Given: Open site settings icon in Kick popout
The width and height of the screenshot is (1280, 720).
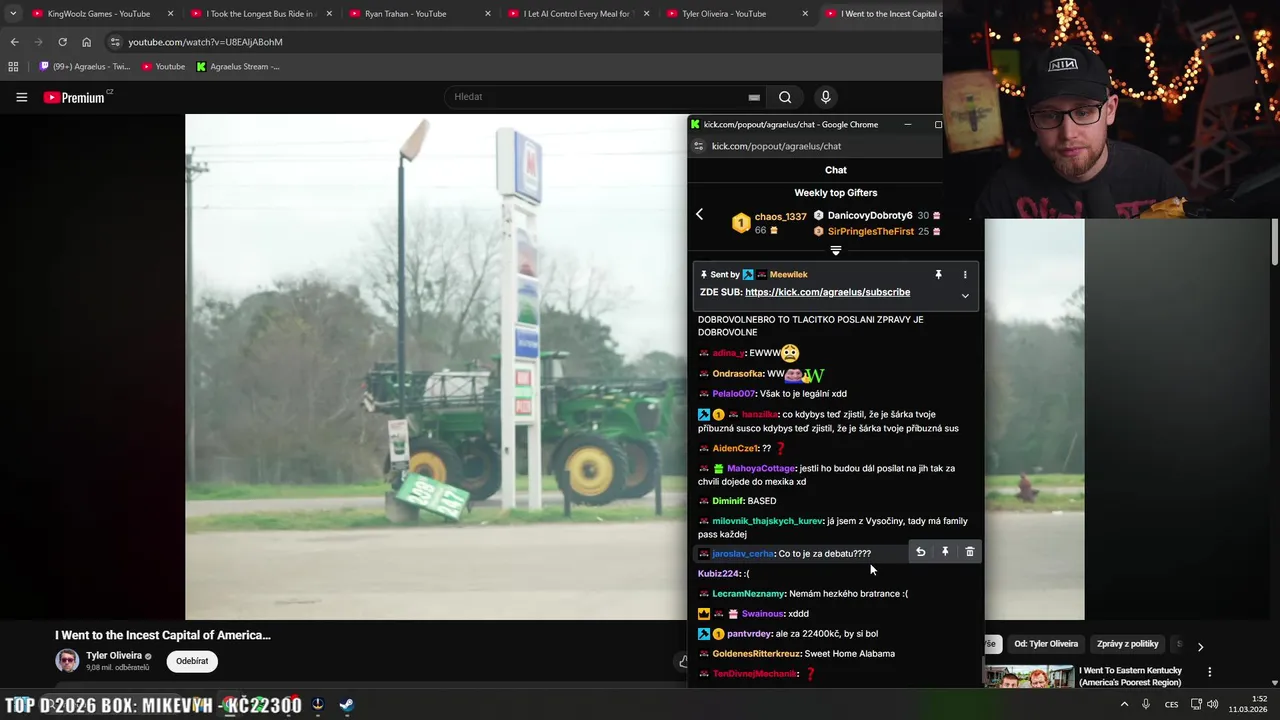Looking at the screenshot, I should 699,146.
